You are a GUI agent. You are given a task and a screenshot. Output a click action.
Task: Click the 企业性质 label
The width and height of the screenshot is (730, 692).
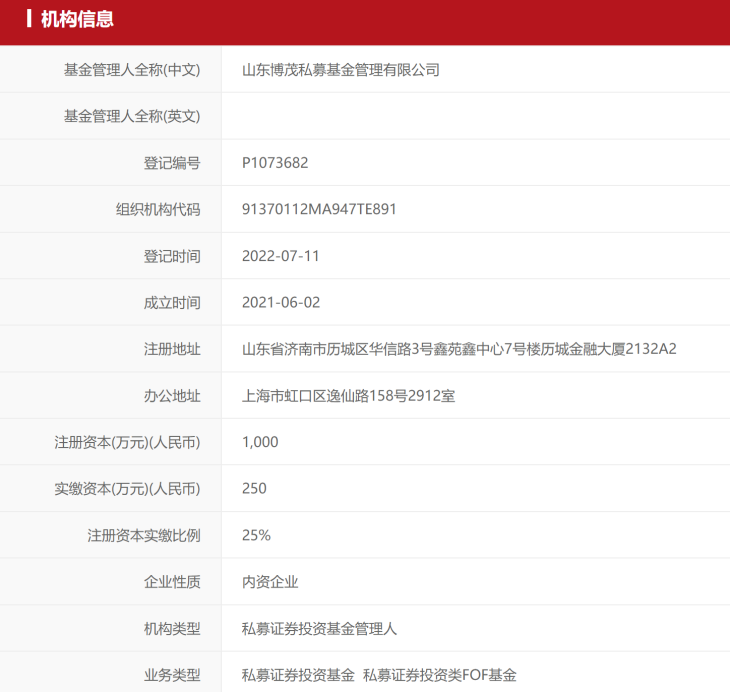[x=172, y=582]
